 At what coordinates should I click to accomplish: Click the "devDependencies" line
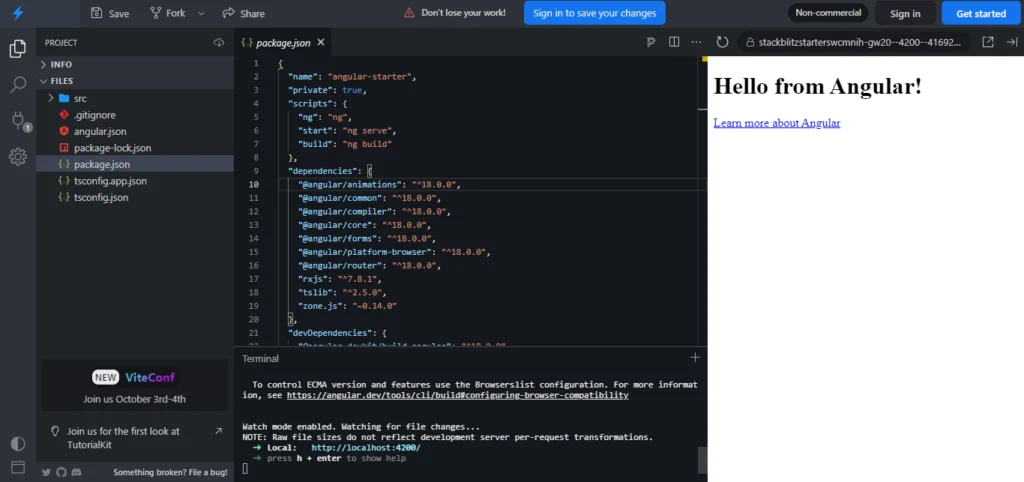338,333
